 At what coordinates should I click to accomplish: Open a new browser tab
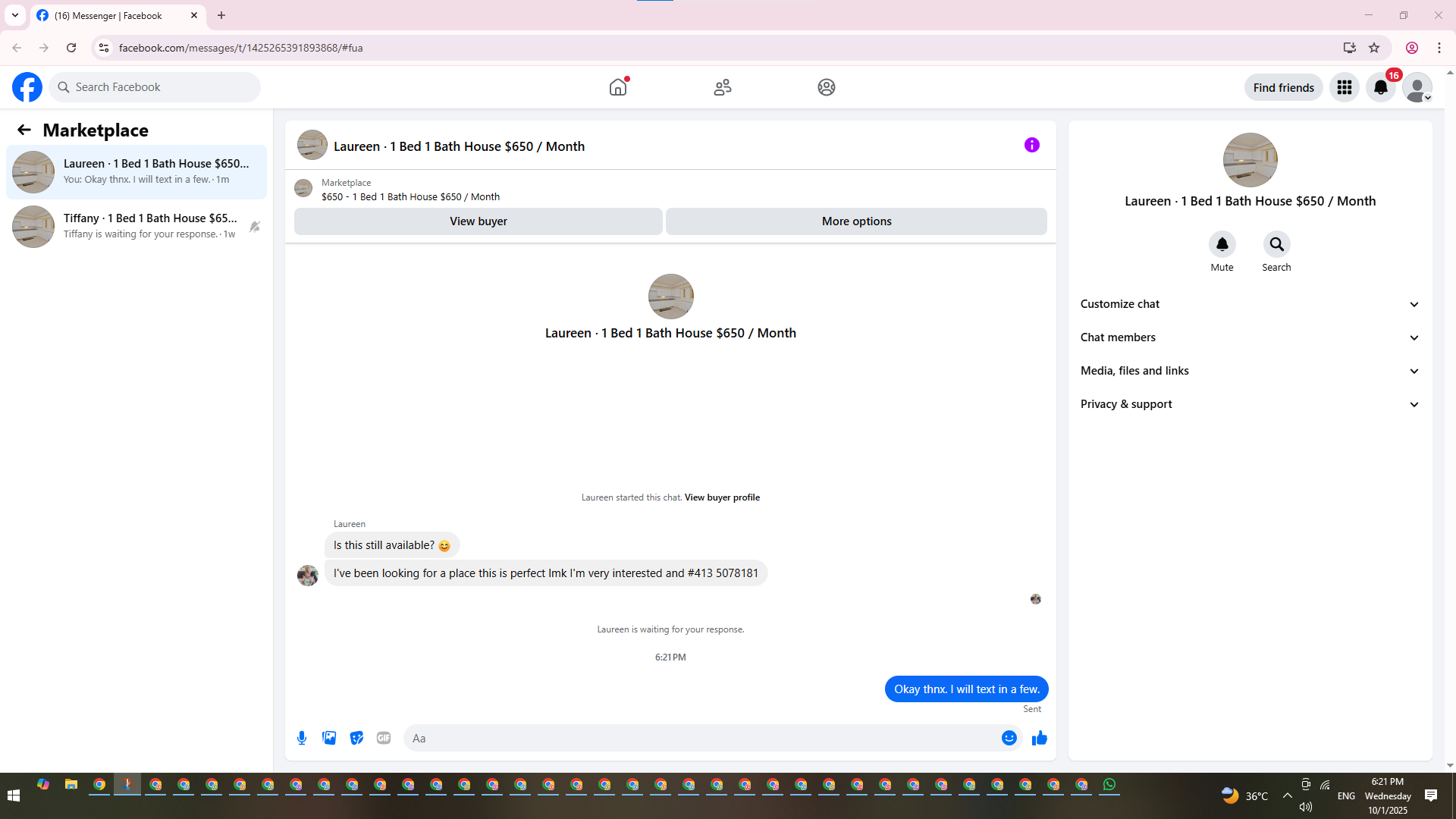pos(221,15)
